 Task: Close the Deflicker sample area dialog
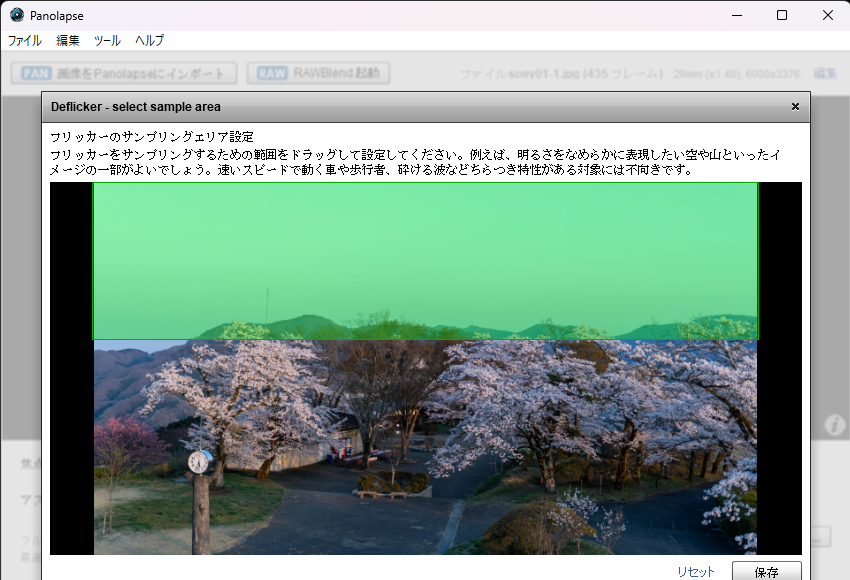point(795,107)
